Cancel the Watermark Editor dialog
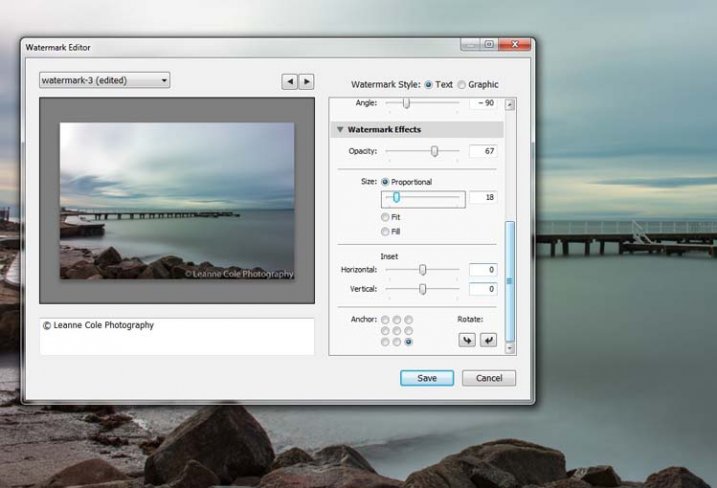This screenshot has height=488, width=717. 489,378
